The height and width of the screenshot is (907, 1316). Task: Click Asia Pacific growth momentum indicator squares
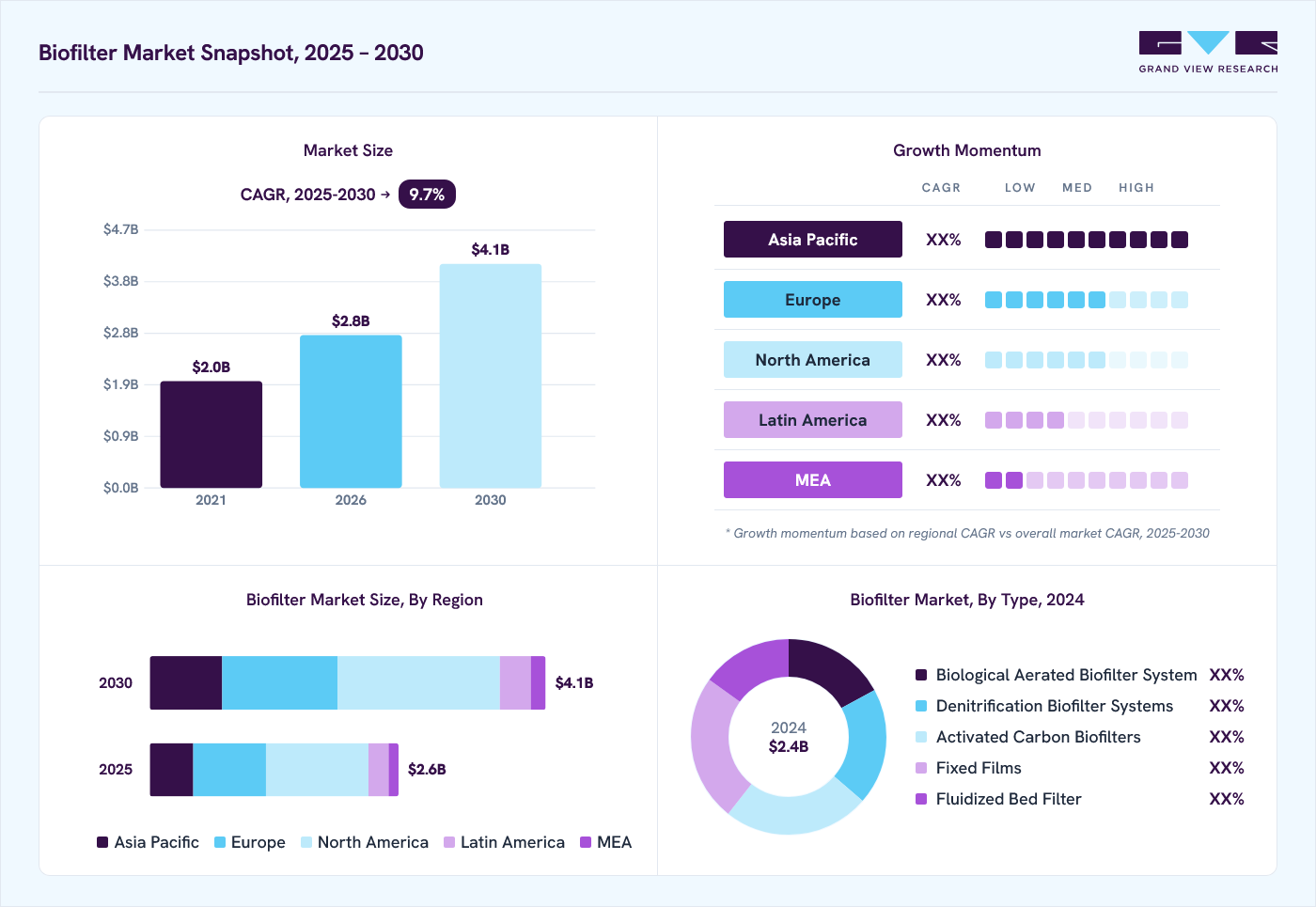1087,240
